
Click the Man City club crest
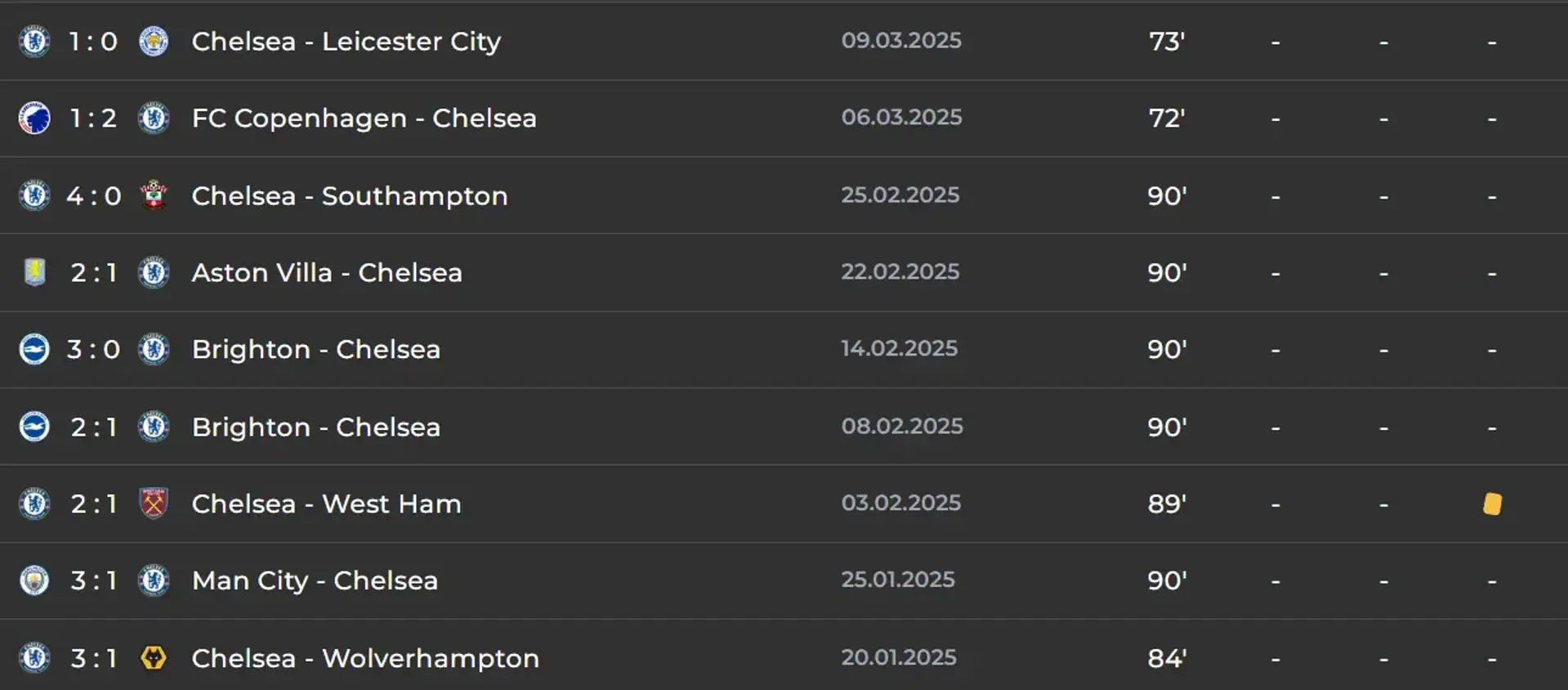coord(34,580)
